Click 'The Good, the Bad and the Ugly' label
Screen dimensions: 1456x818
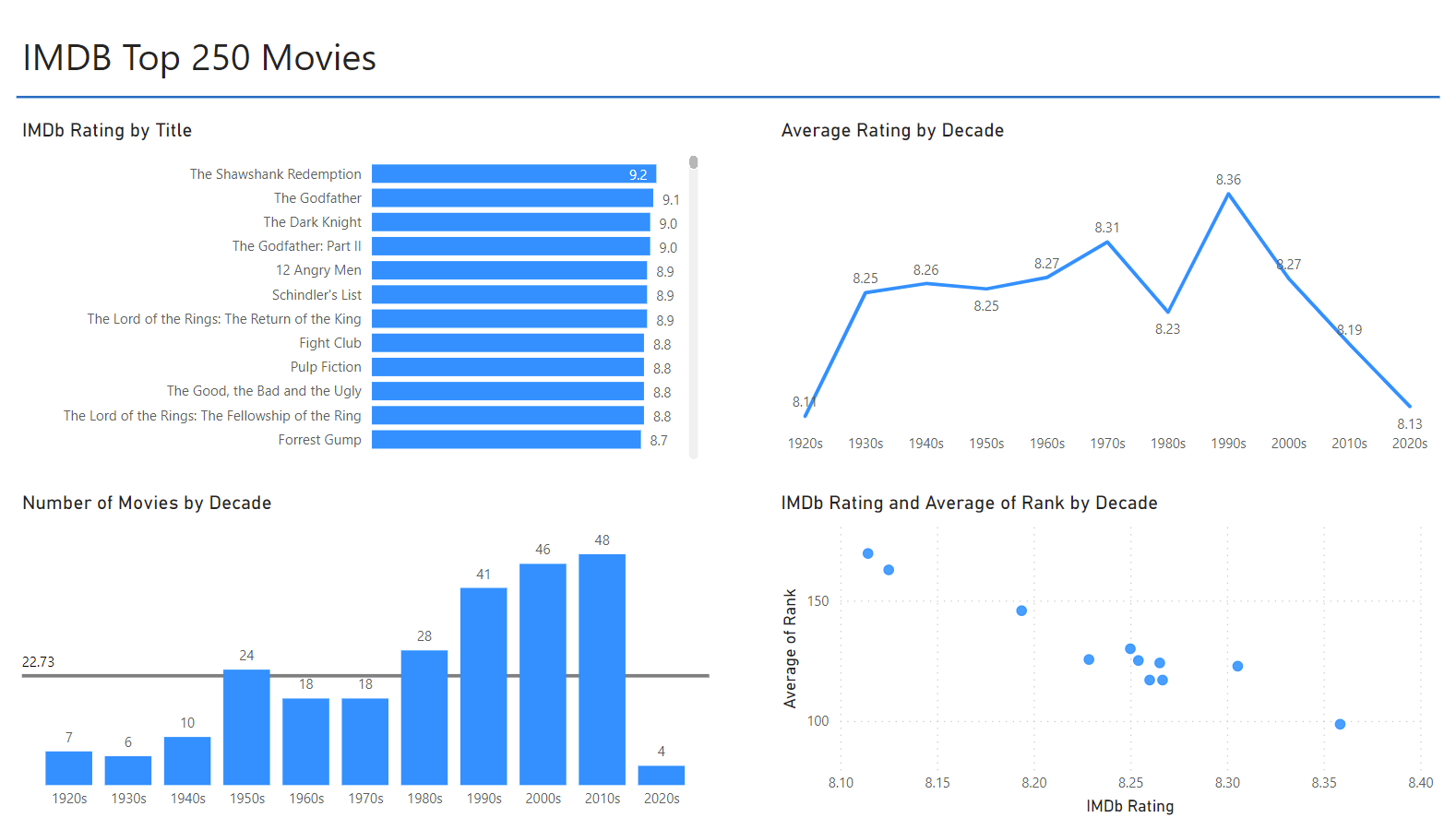click(x=264, y=391)
